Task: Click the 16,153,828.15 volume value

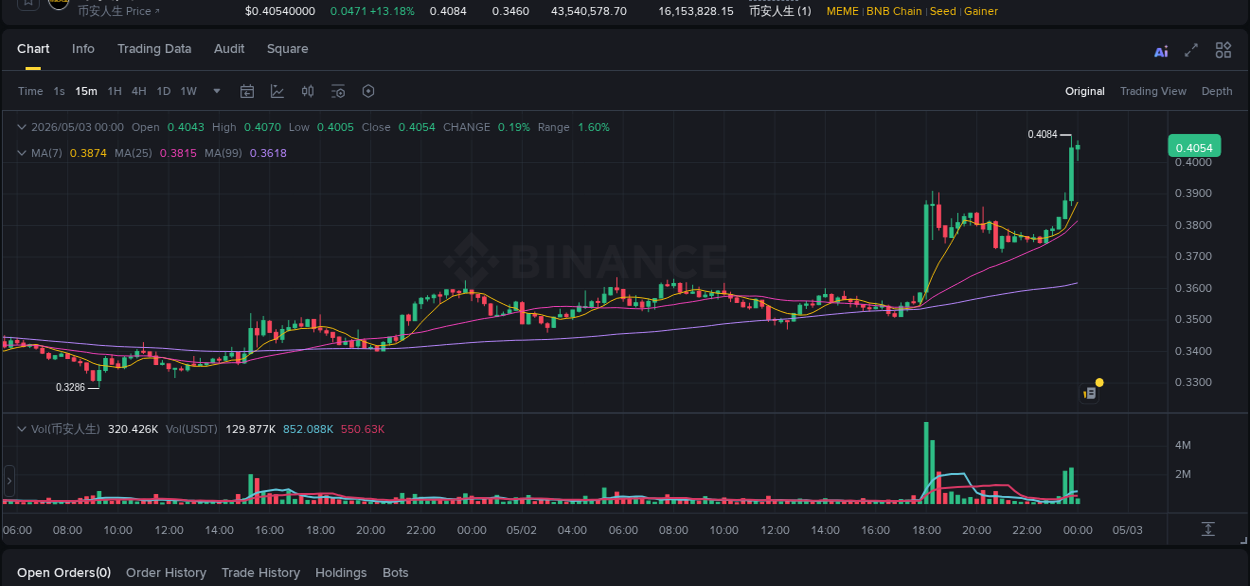Action: [695, 11]
